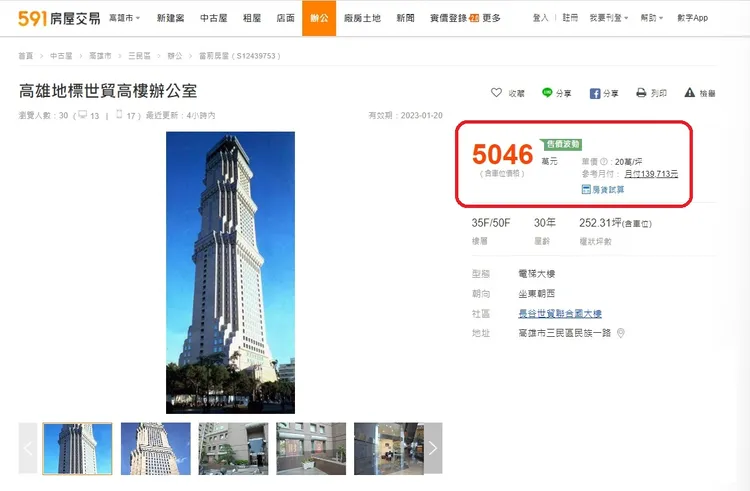
Task: Click the expiry date 2023-01-20
Action: click(x=421, y=115)
